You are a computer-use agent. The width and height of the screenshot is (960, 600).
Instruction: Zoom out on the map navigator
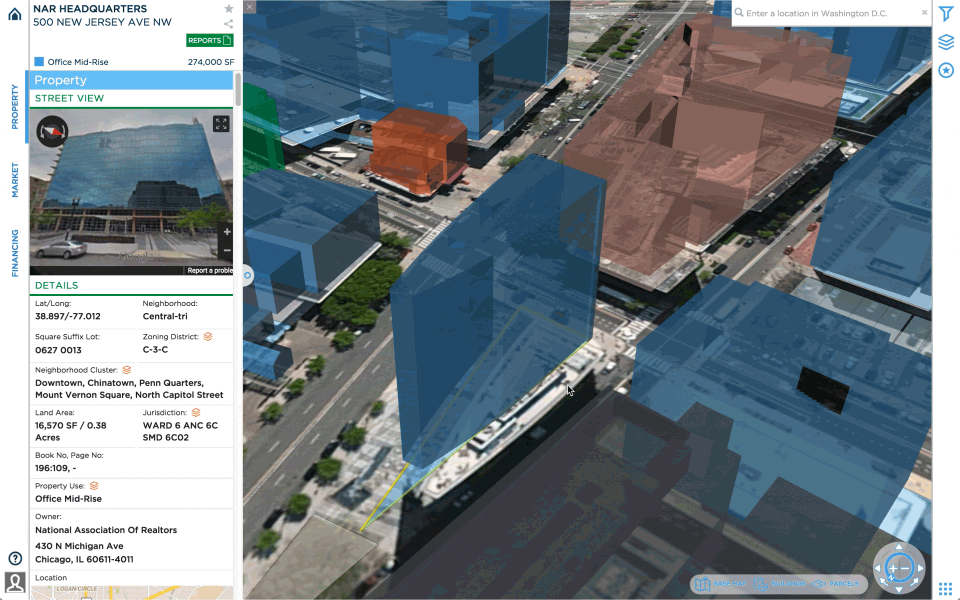(905, 568)
